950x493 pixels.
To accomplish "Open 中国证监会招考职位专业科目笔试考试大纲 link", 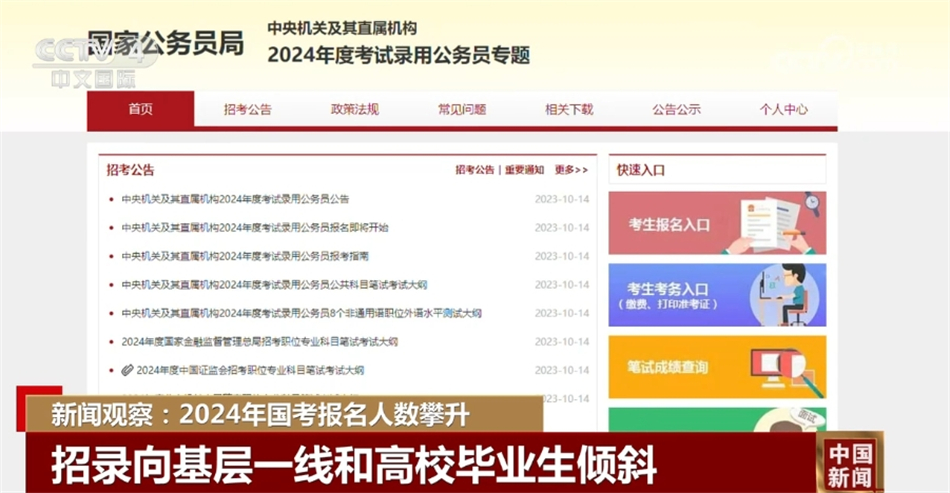I will tap(250, 370).
